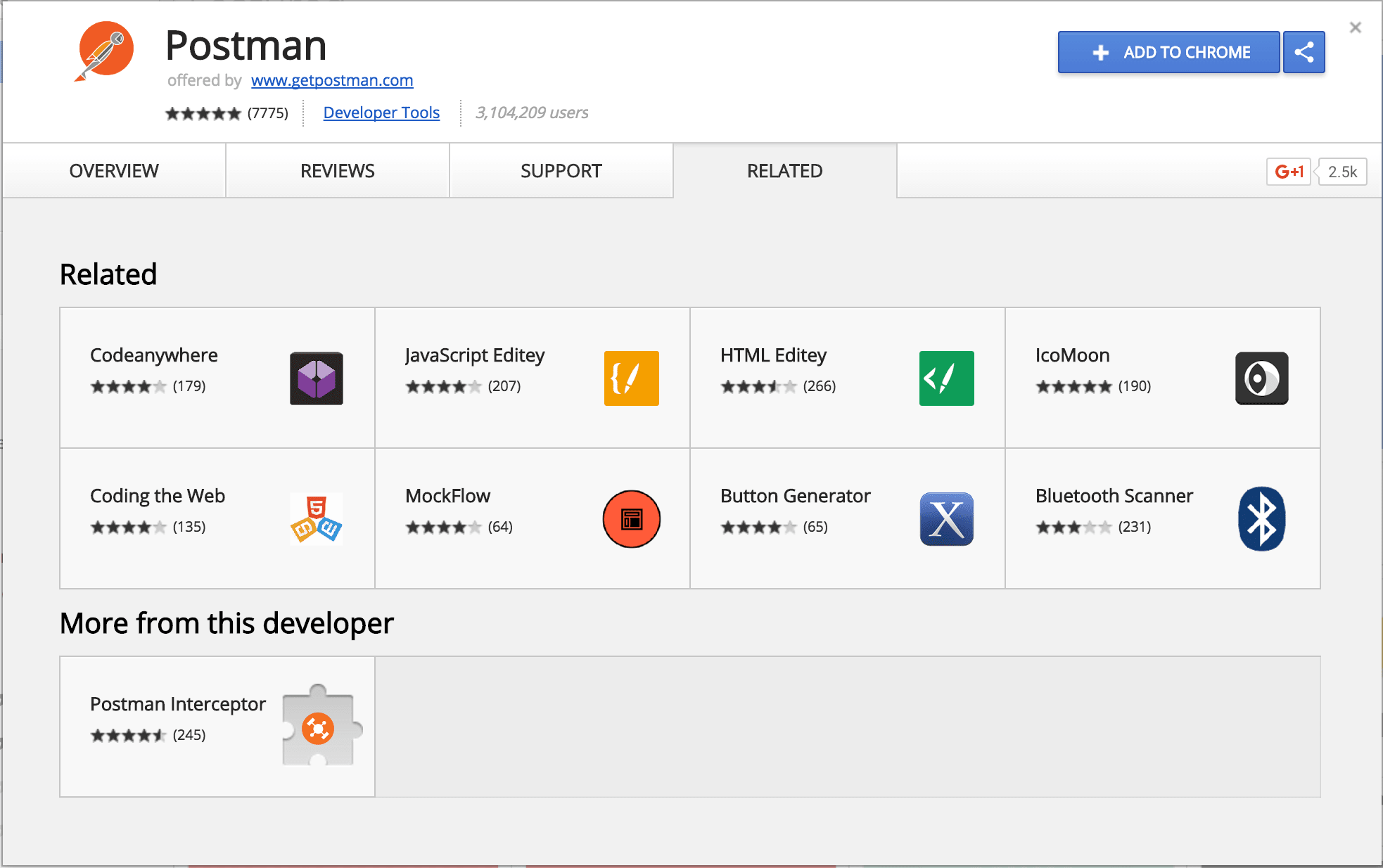Open the Coding the Web title
Image resolution: width=1383 pixels, height=868 pixels.
click(x=158, y=496)
